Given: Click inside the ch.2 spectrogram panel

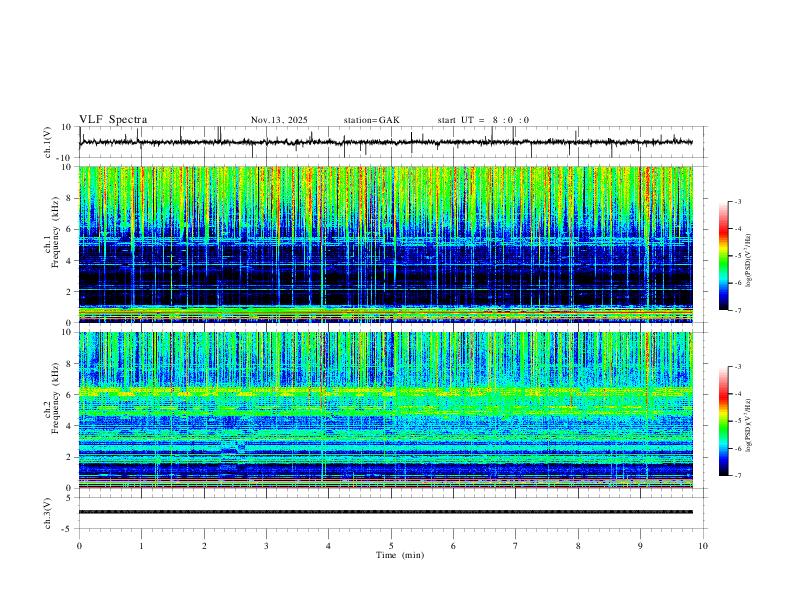Looking at the screenshot, I should click(385, 410).
